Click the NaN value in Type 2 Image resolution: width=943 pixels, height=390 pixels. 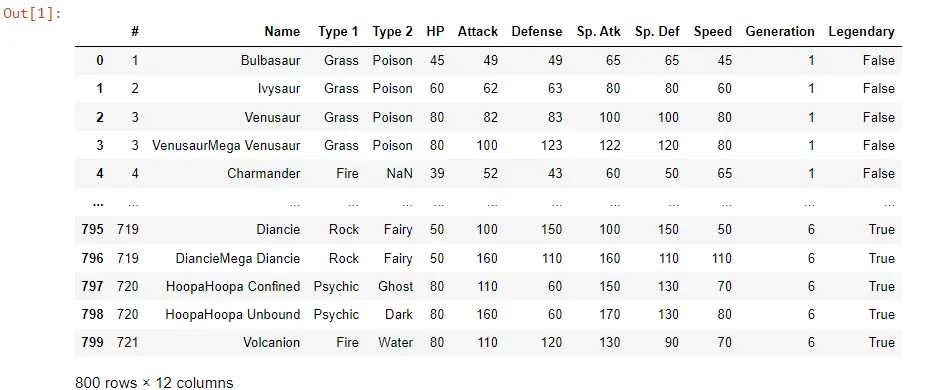[x=399, y=173]
